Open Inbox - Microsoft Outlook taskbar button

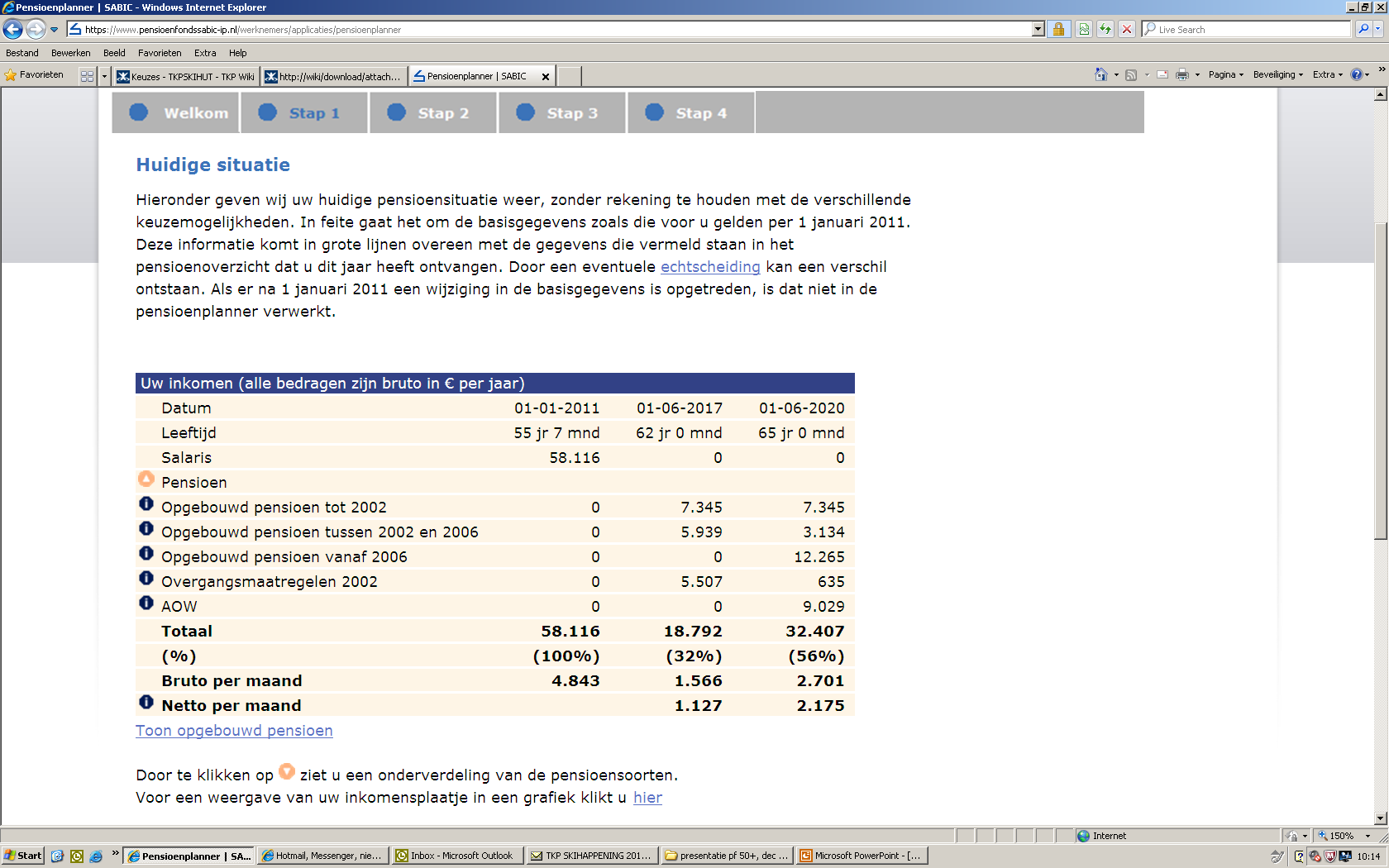pos(456,856)
